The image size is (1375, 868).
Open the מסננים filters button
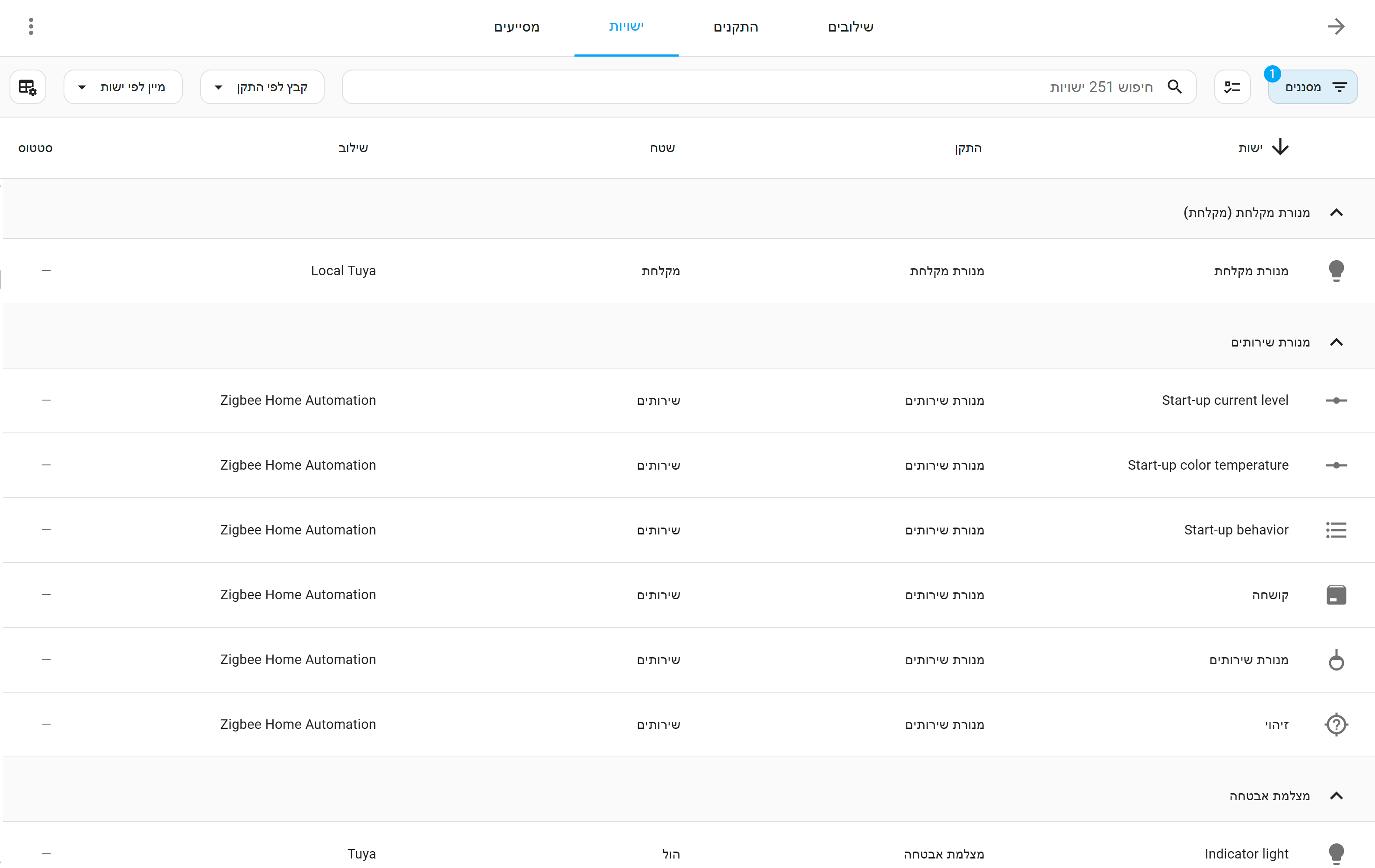[x=1312, y=87]
